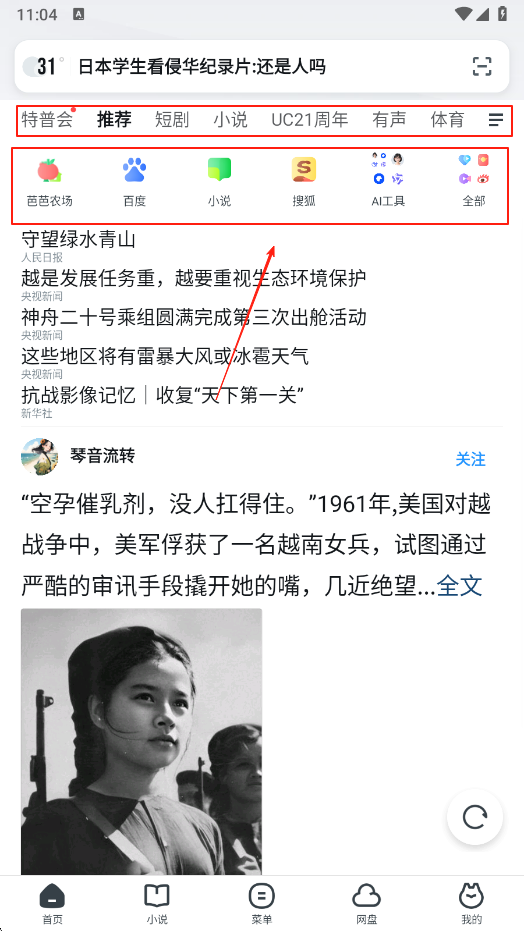The height and width of the screenshot is (931, 524).
Task: Open headline 守望绿水青山
Action: click(x=78, y=239)
